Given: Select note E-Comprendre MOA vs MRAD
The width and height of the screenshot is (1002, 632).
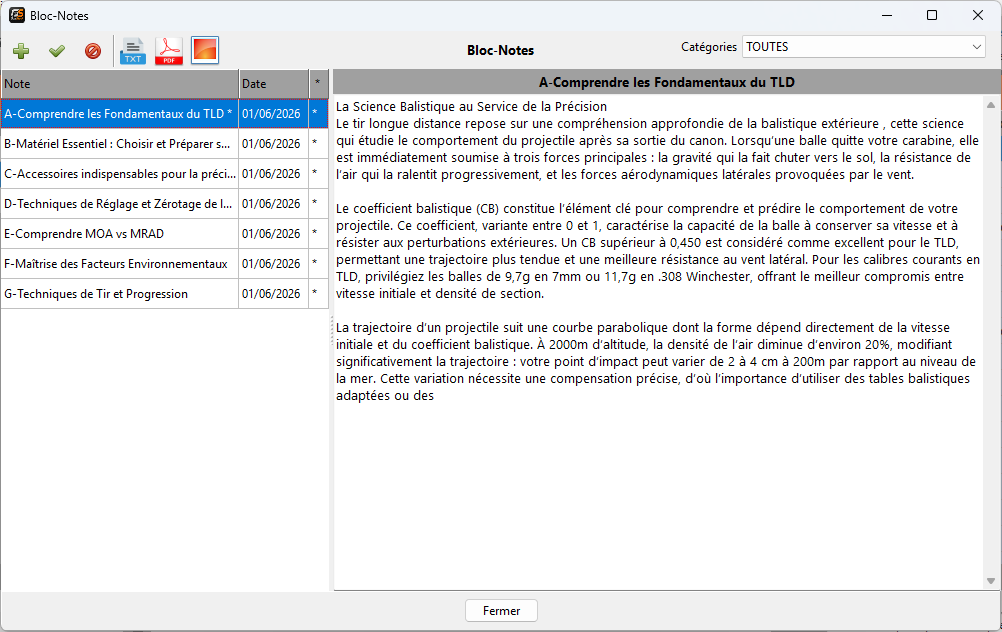Looking at the screenshot, I should click(x=119, y=234).
